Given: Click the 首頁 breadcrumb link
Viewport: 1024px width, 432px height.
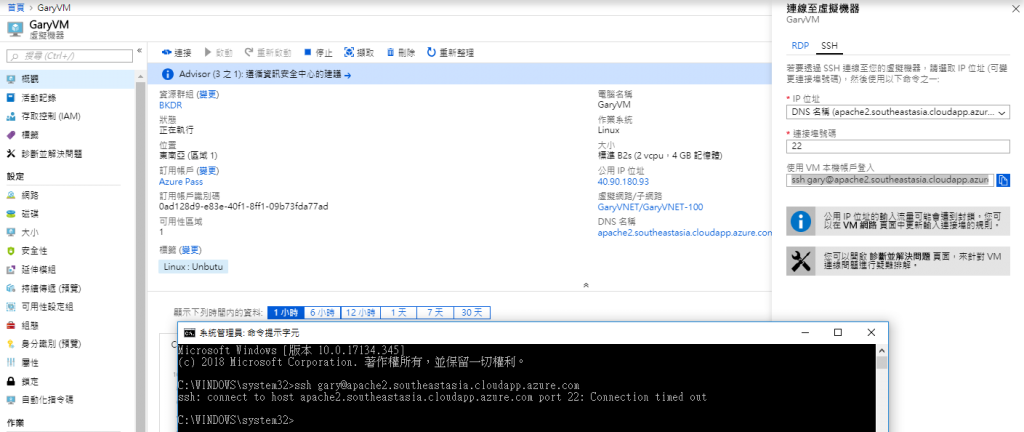Looking at the screenshot, I should click(16, 6).
